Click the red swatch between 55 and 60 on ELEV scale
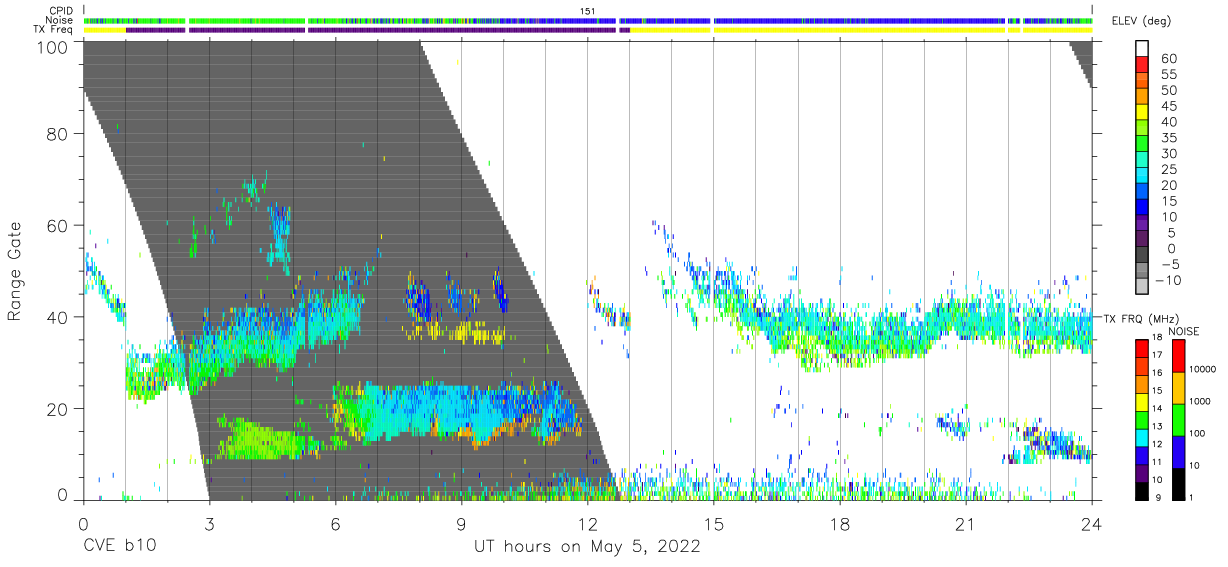 tap(1143, 63)
